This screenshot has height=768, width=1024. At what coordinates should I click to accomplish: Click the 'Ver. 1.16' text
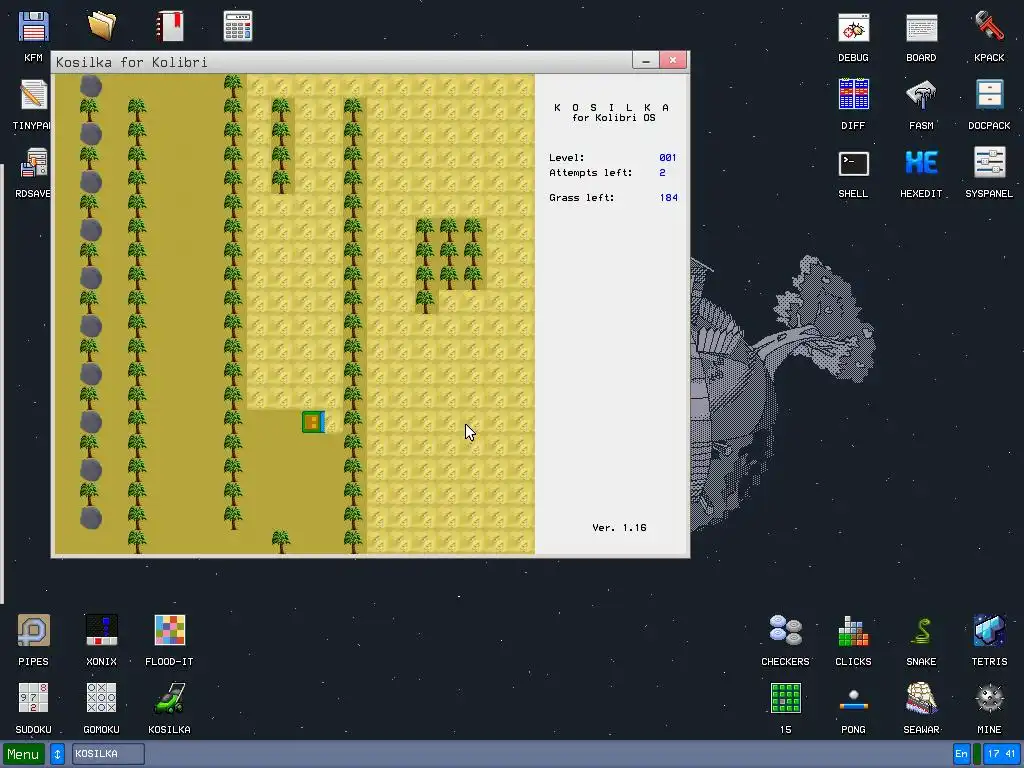click(619, 528)
